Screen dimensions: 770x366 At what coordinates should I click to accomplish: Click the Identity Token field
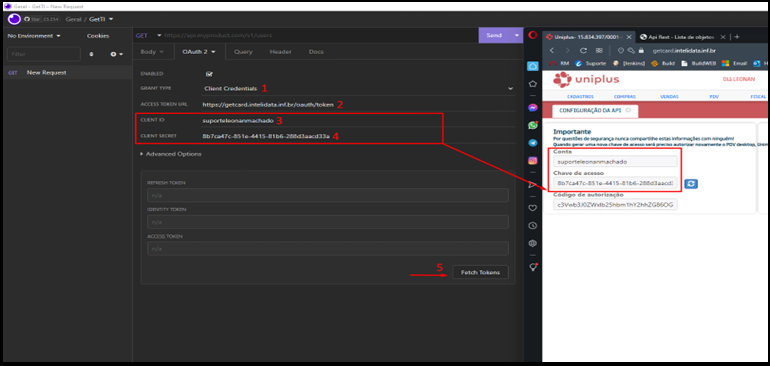[328, 222]
